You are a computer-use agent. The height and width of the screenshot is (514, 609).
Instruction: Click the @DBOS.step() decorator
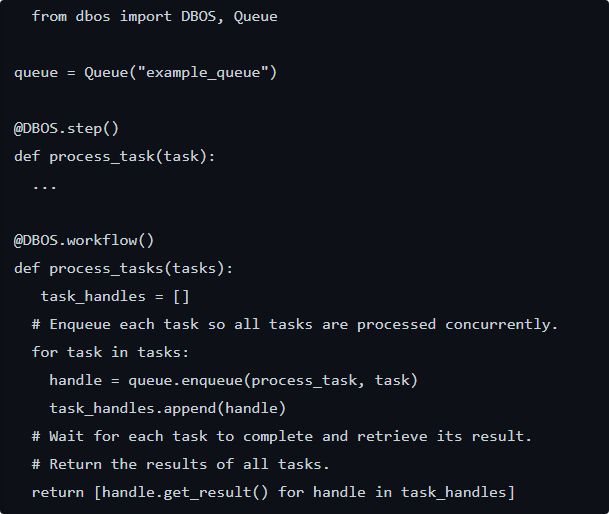tap(67, 128)
